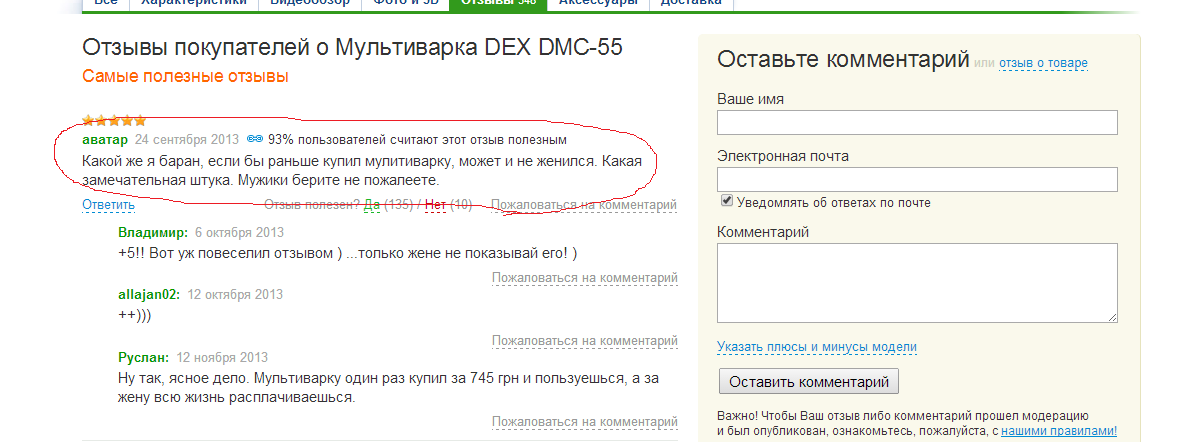
Task: Open the permalink chain icon beside 93%
Action: click(x=255, y=139)
